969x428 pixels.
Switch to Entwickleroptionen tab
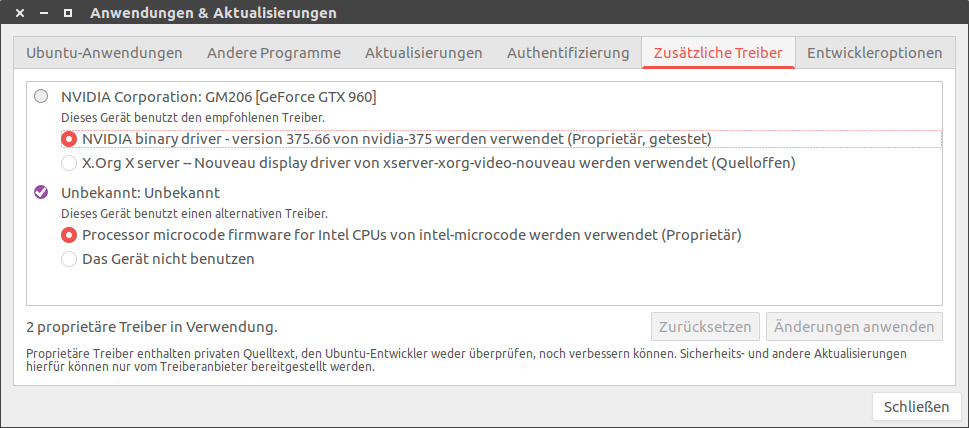coord(875,53)
